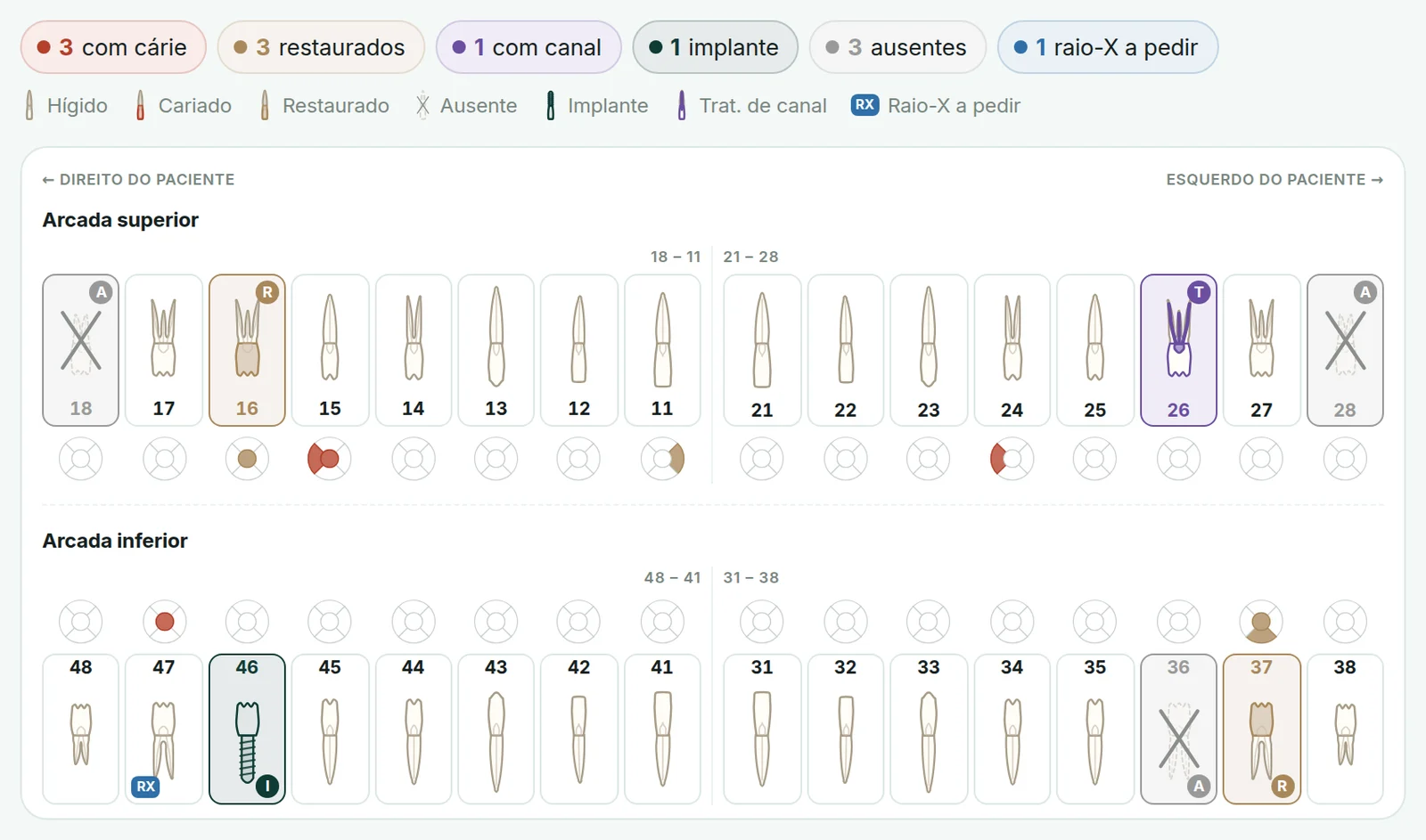Screen dimensions: 1426x840
Task: Click occlusal caries diagram above tooth 47
Action: [x=164, y=622]
